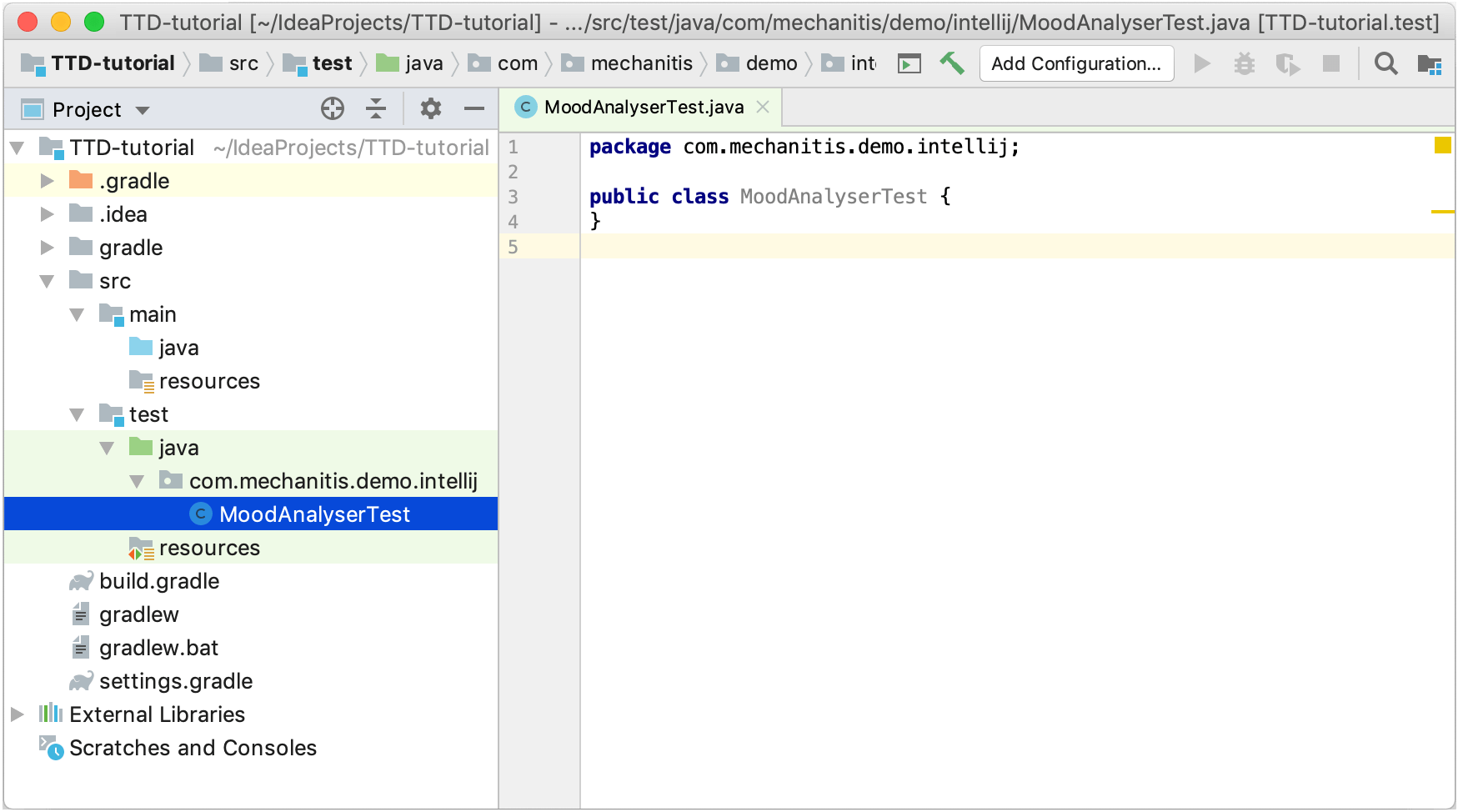Viewport: 1458px width, 812px height.
Task: Start the debugger with the bug icon
Action: pos(1245,63)
